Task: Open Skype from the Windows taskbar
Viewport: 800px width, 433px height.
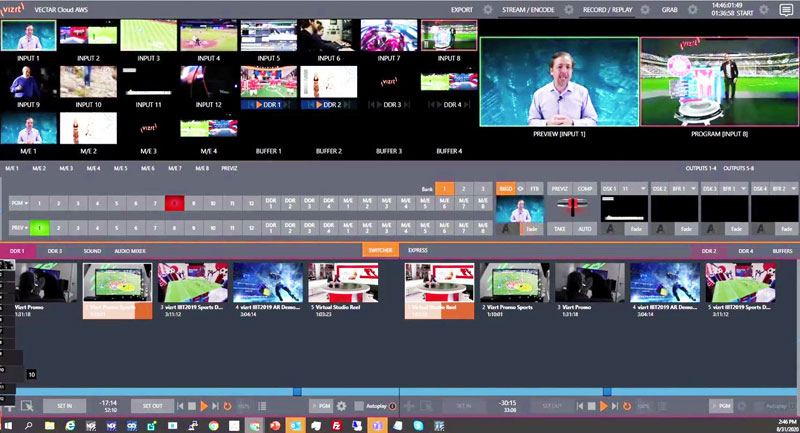Action: [x=418, y=425]
